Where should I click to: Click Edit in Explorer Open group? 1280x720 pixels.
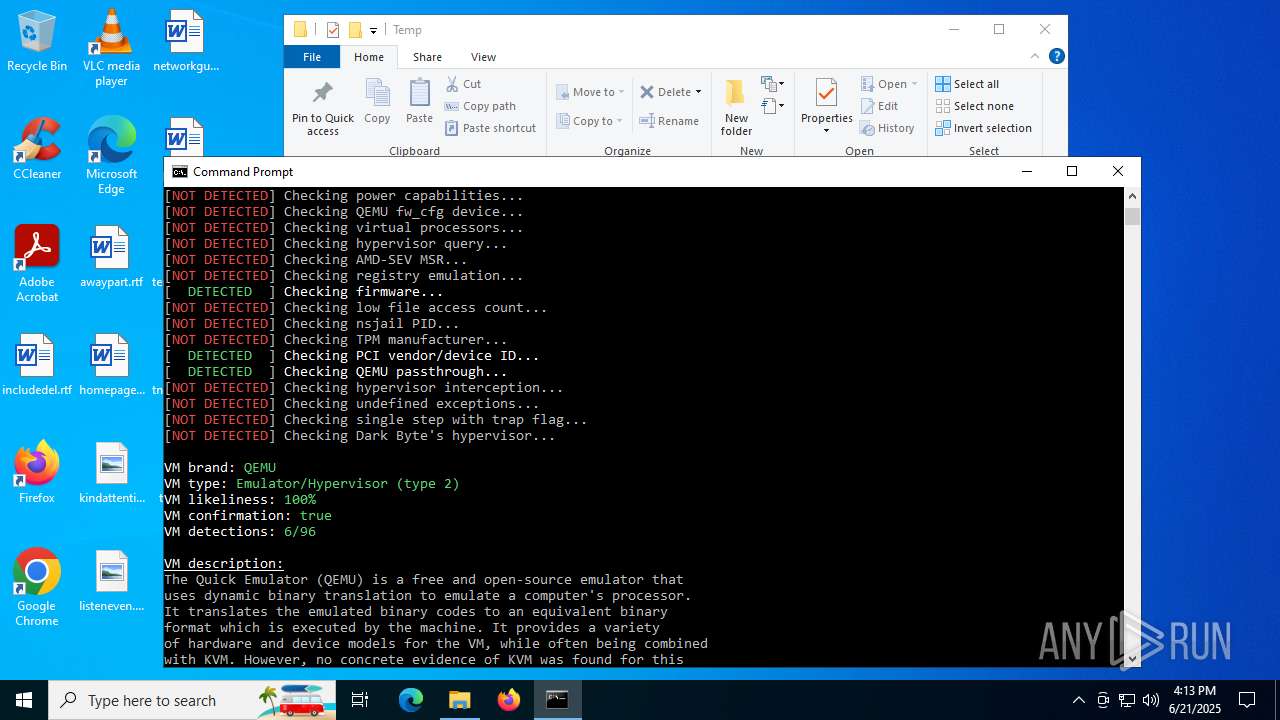point(879,106)
